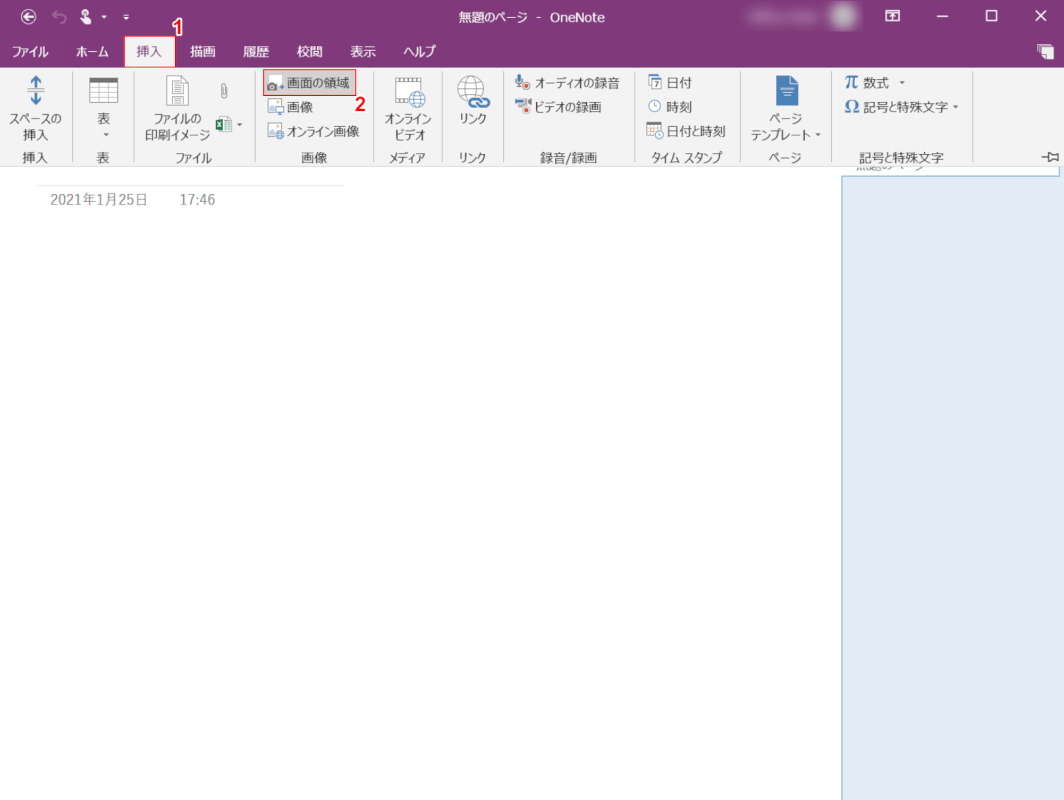Open the File (ファイル) menu

click(30, 51)
